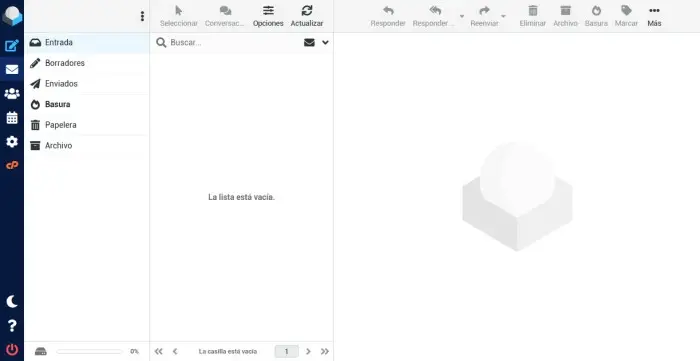Click the Logout power icon
Screen dimensions: 700x361
point(12,349)
